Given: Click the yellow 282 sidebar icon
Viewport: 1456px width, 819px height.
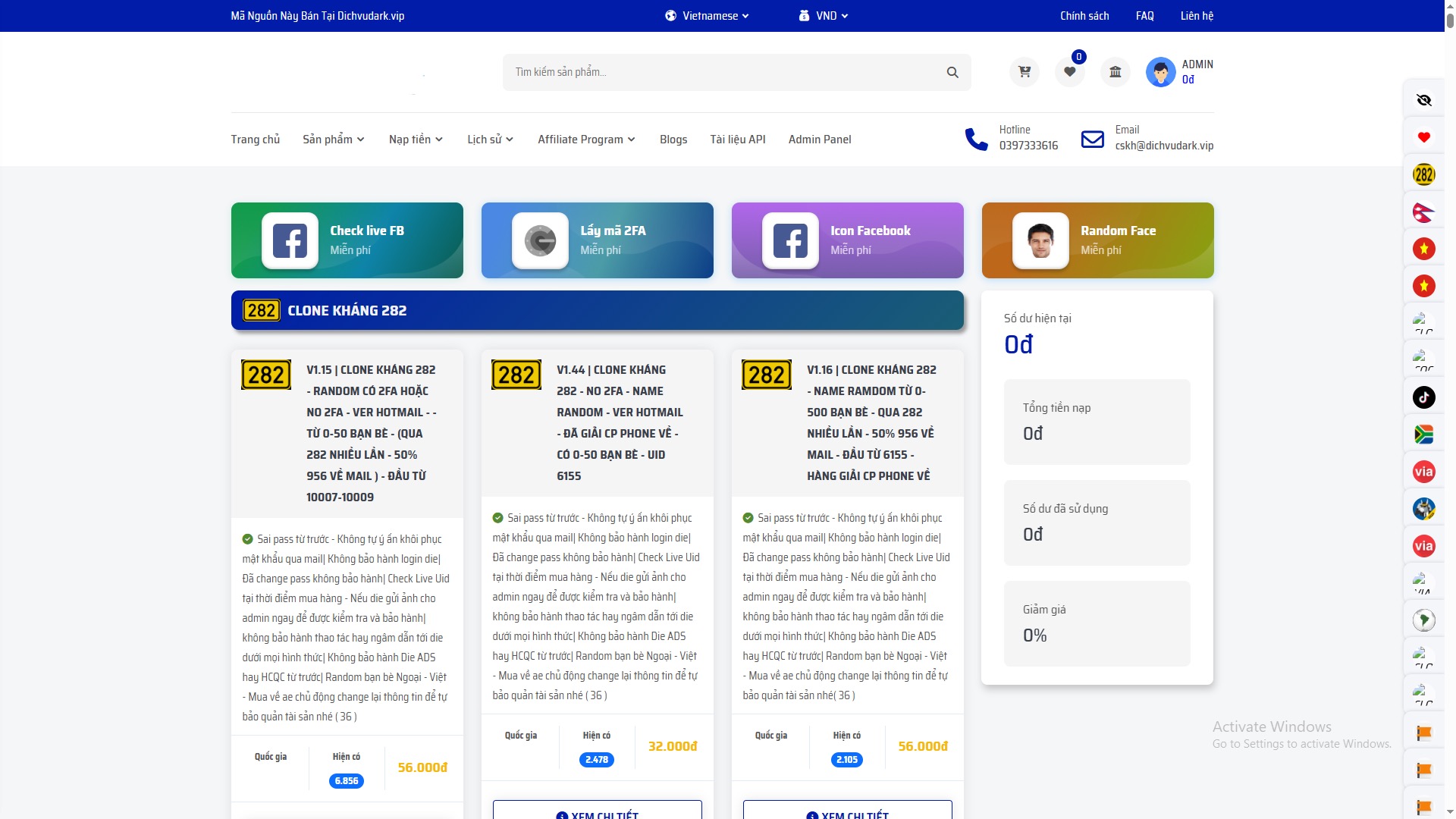Looking at the screenshot, I should pyautogui.click(x=1423, y=174).
